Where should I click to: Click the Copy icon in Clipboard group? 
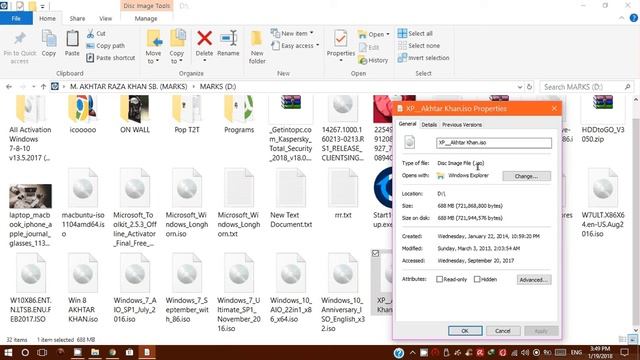[x=49, y=39]
